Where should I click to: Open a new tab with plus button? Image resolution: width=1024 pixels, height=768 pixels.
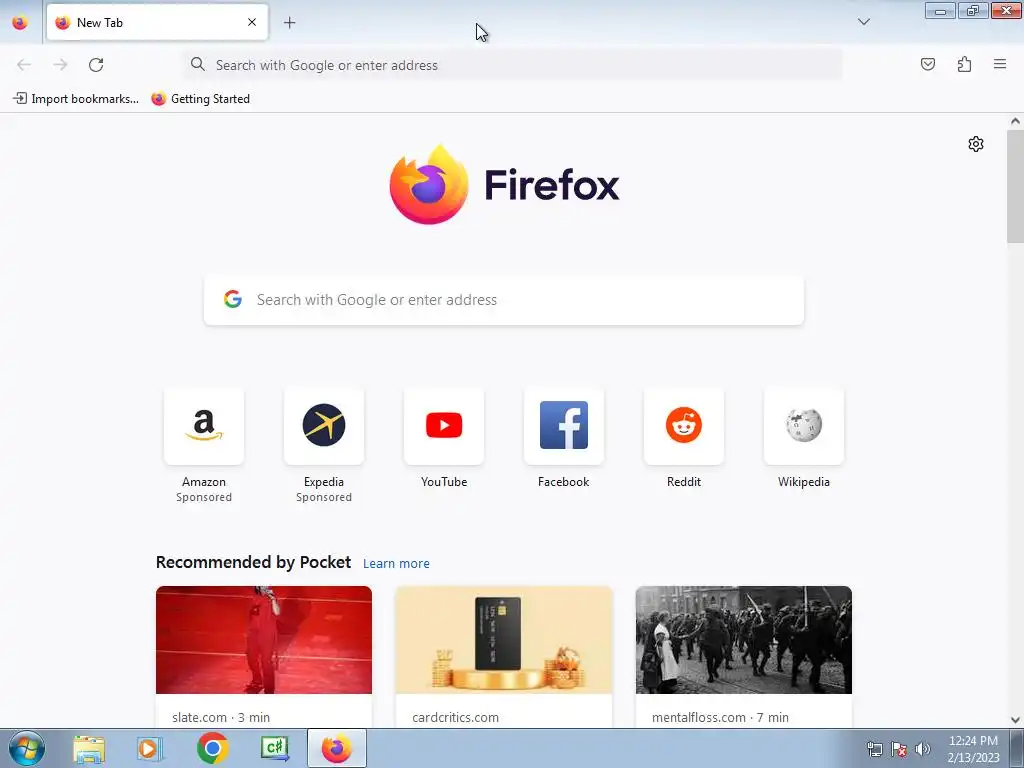coord(289,22)
